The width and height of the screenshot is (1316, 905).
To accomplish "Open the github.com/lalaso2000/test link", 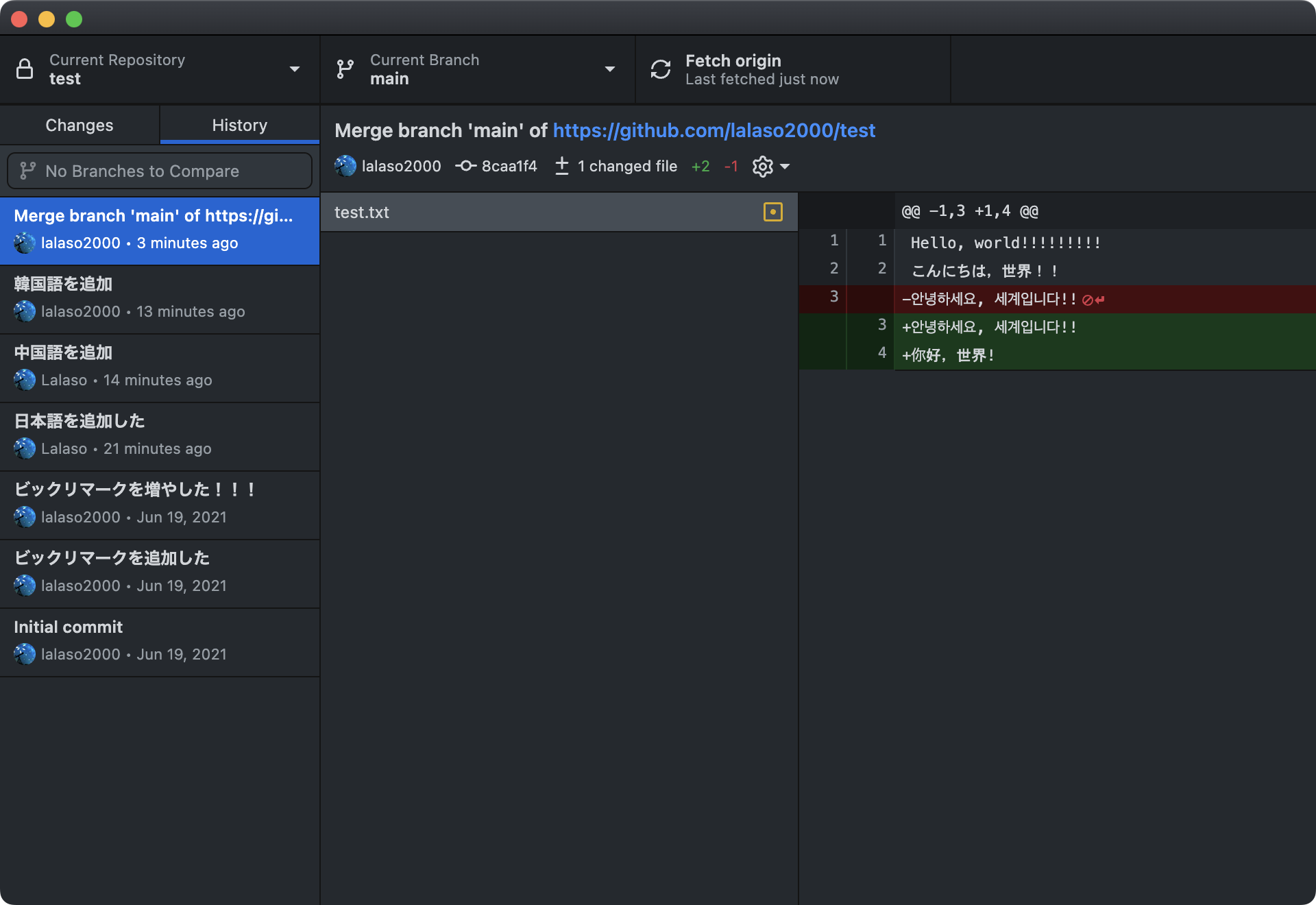I will [x=714, y=130].
